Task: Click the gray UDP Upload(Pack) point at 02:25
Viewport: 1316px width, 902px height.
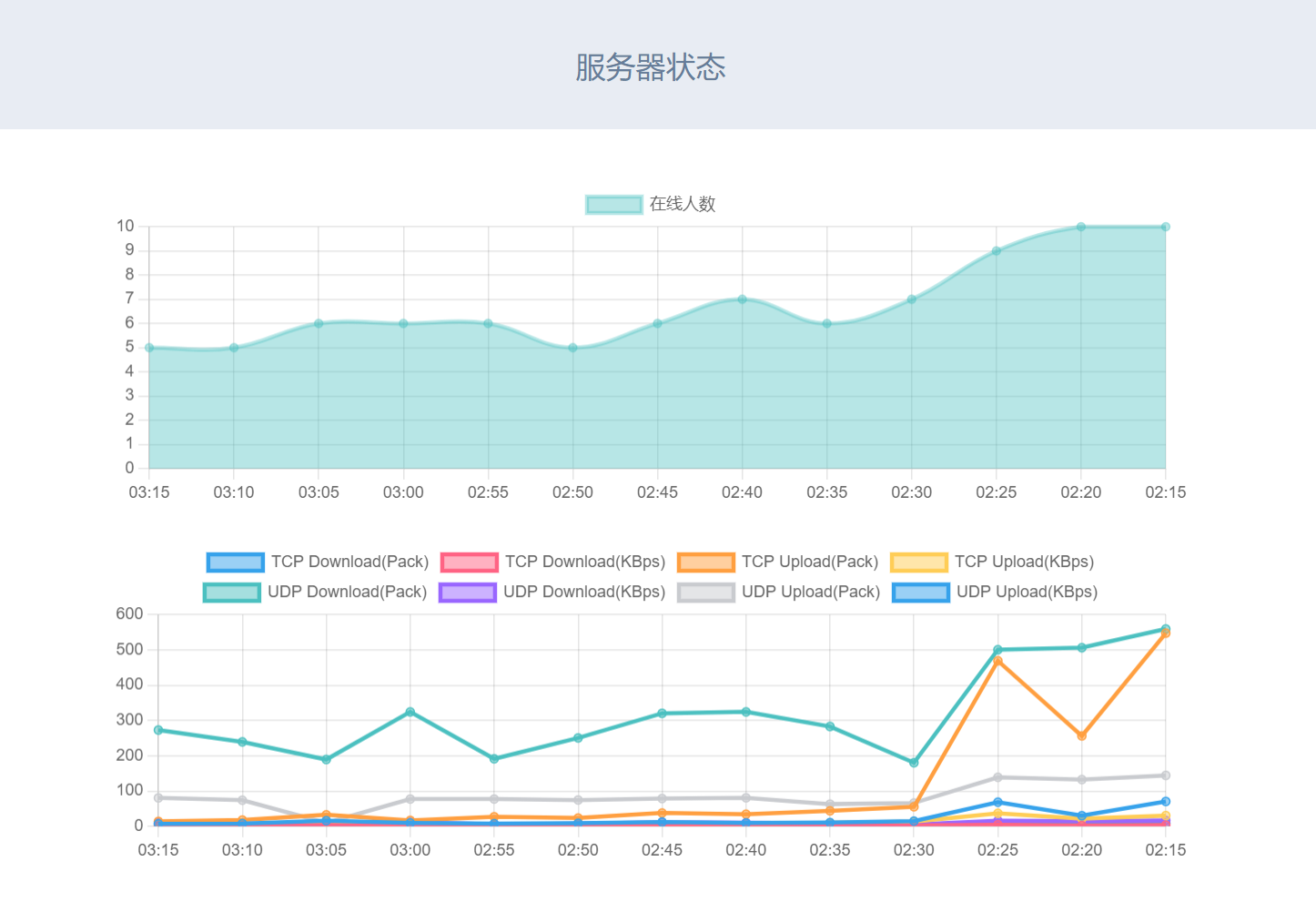Action: (998, 777)
